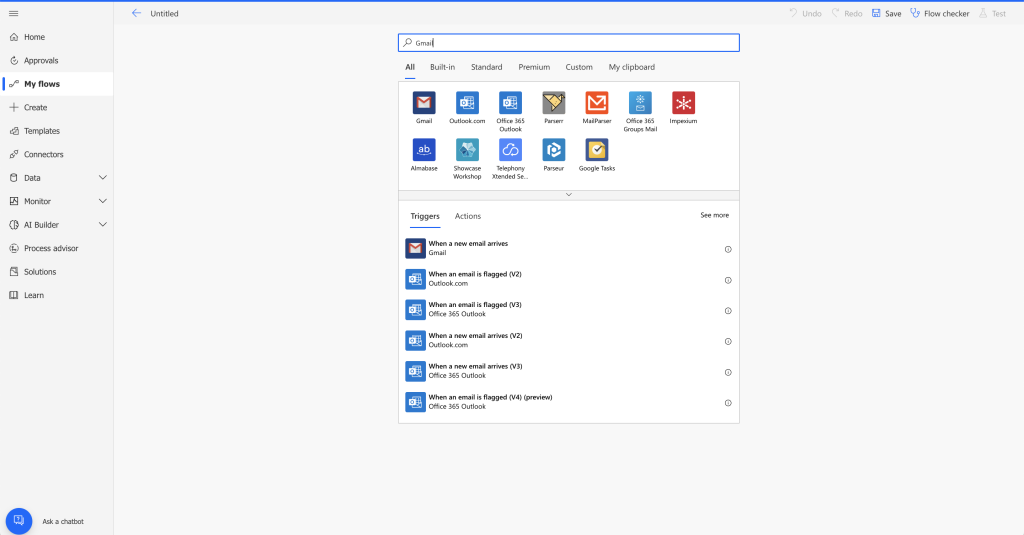
Task: Open the Ask a chatbot bubble
Action: pyautogui.click(x=19, y=521)
